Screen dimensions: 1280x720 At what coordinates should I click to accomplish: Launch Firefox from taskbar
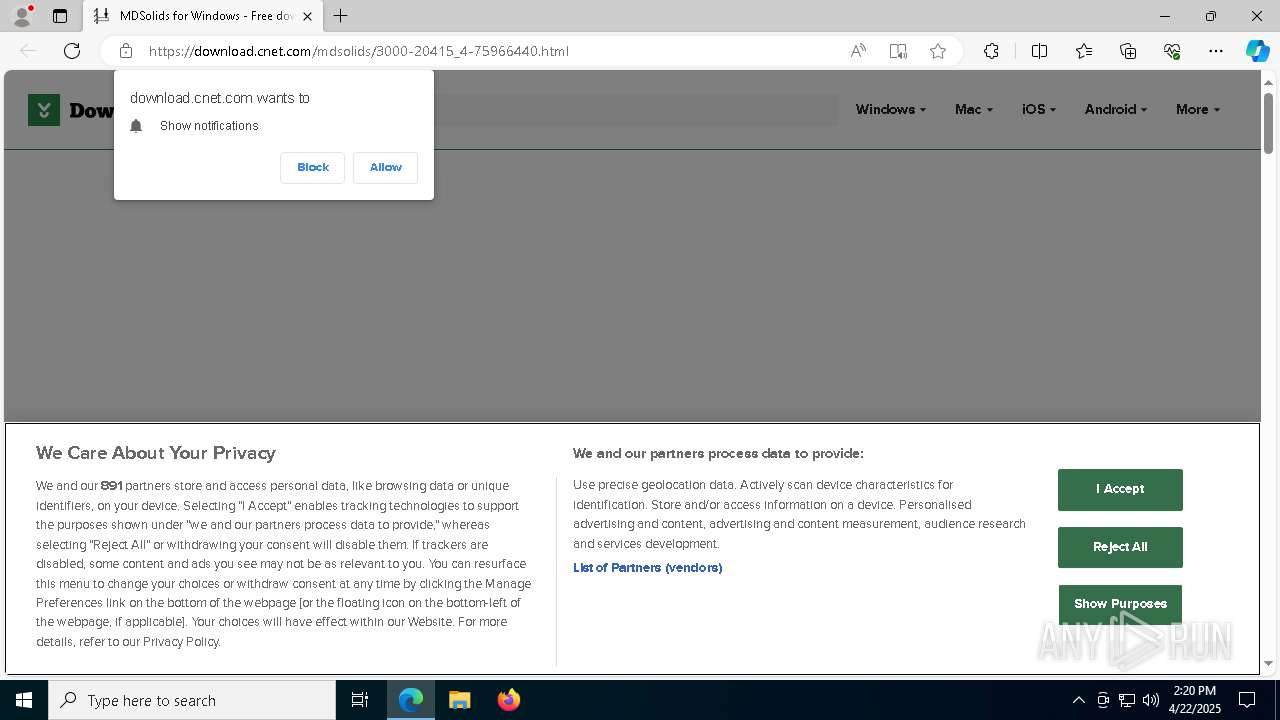[509, 700]
